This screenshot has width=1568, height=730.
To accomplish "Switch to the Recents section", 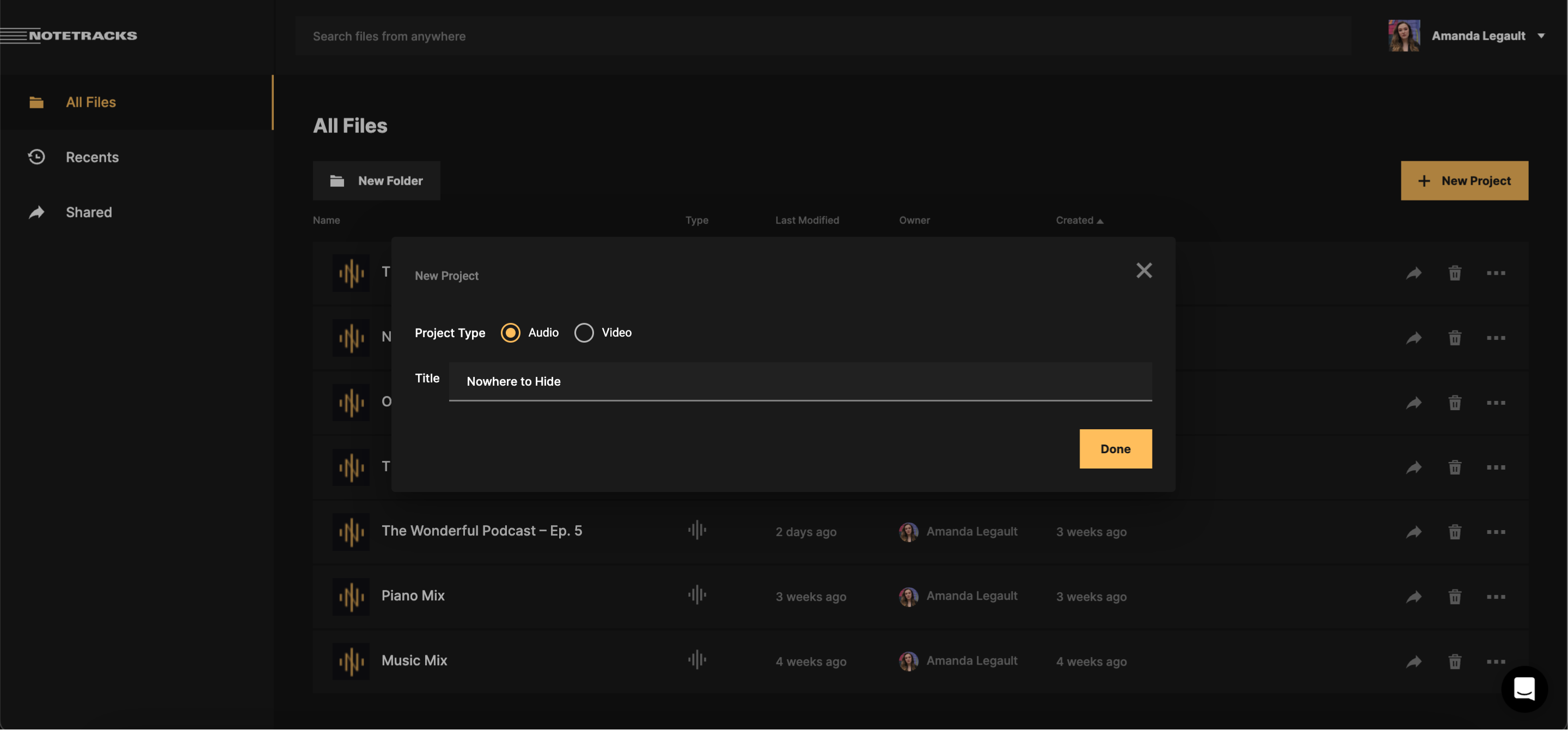I will (93, 156).
